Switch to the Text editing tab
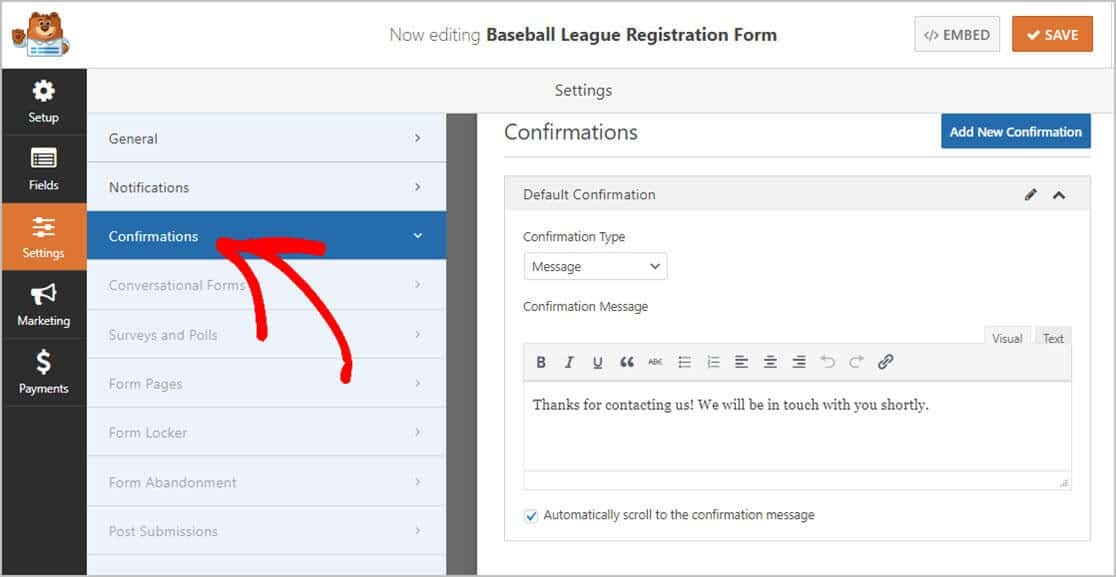The height and width of the screenshot is (577, 1116). coord(1052,338)
